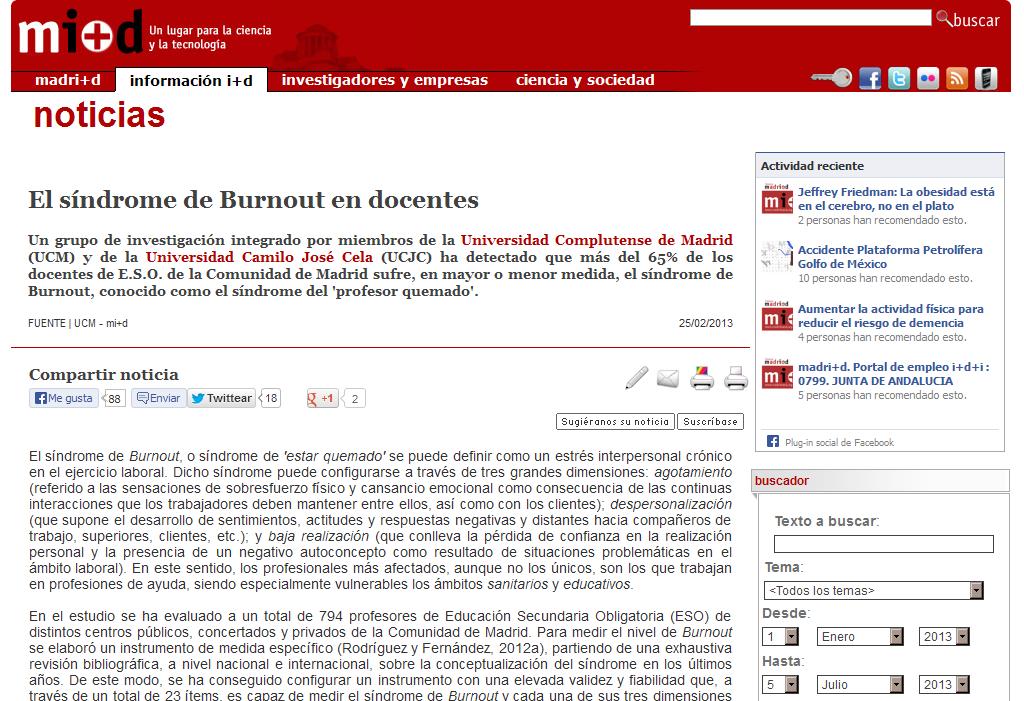Click the tweet count 18
The height and width of the screenshot is (701, 1024).
click(270, 398)
